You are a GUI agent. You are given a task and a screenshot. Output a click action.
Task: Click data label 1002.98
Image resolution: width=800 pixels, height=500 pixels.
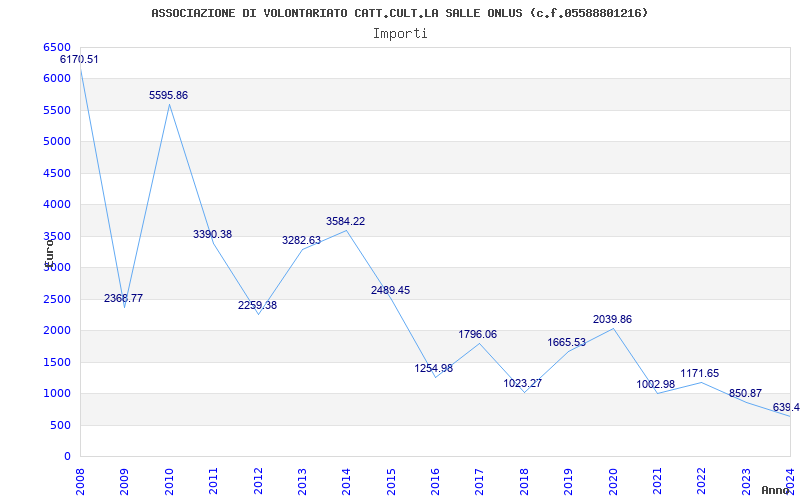coord(656,384)
